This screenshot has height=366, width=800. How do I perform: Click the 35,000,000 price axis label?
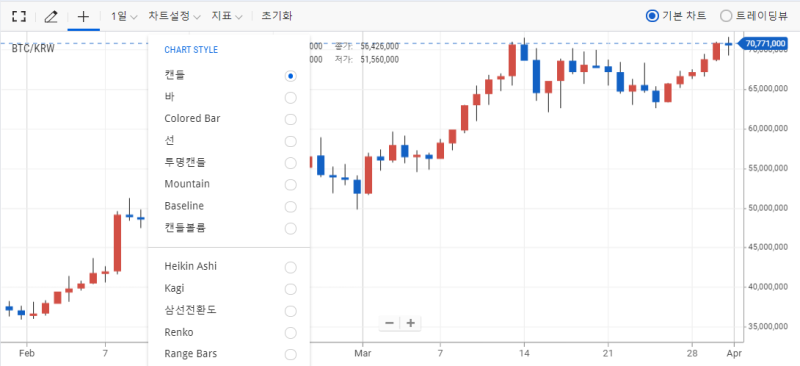click(768, 326)
